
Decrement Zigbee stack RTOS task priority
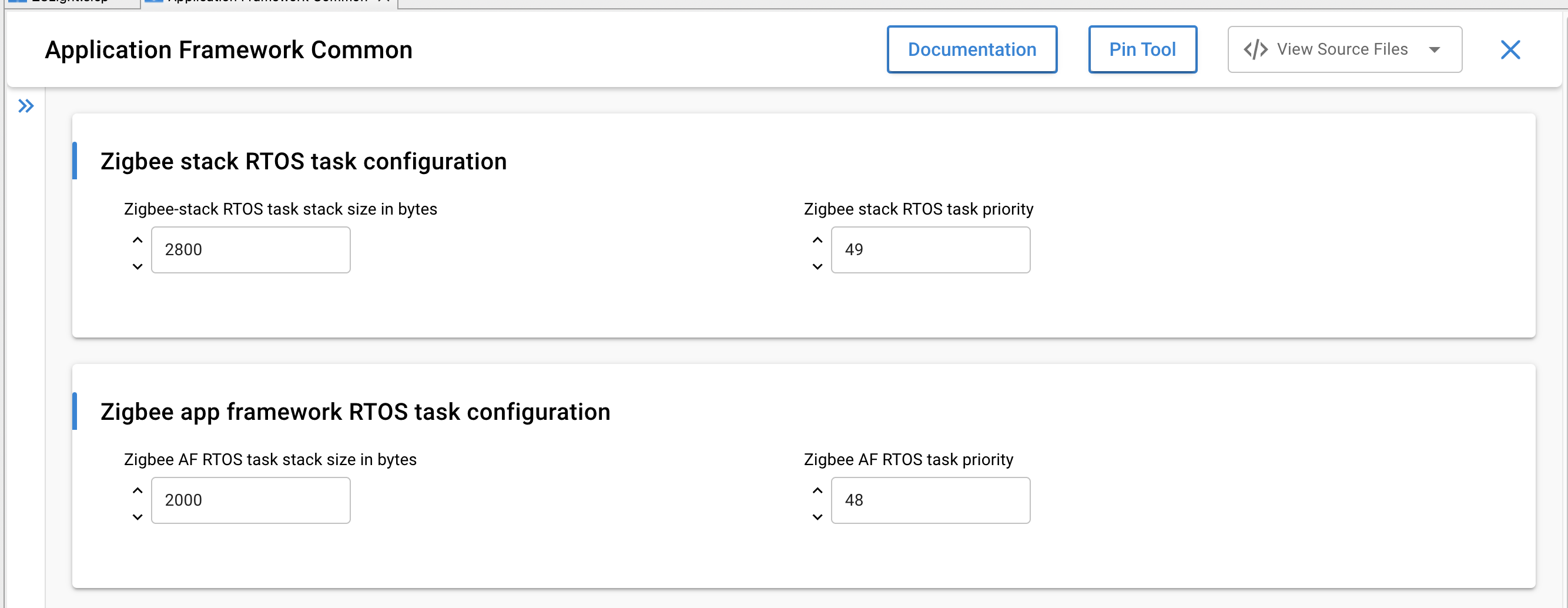coord(817,266)
